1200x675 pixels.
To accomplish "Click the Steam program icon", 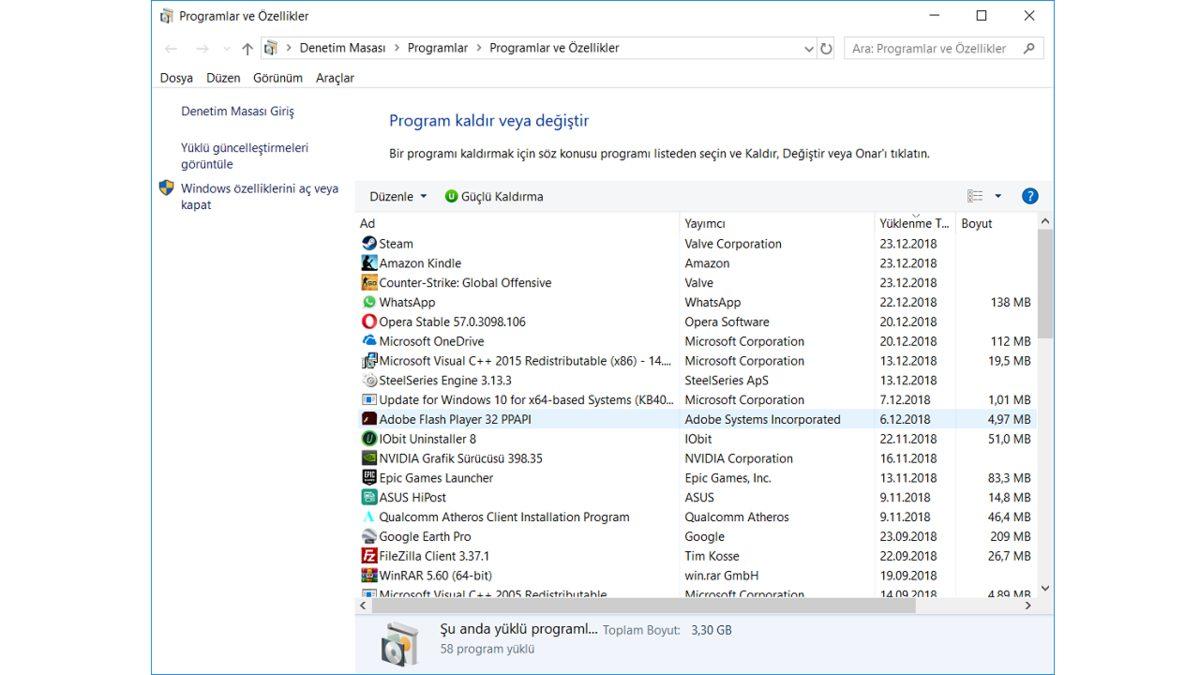I will [369, 243].
